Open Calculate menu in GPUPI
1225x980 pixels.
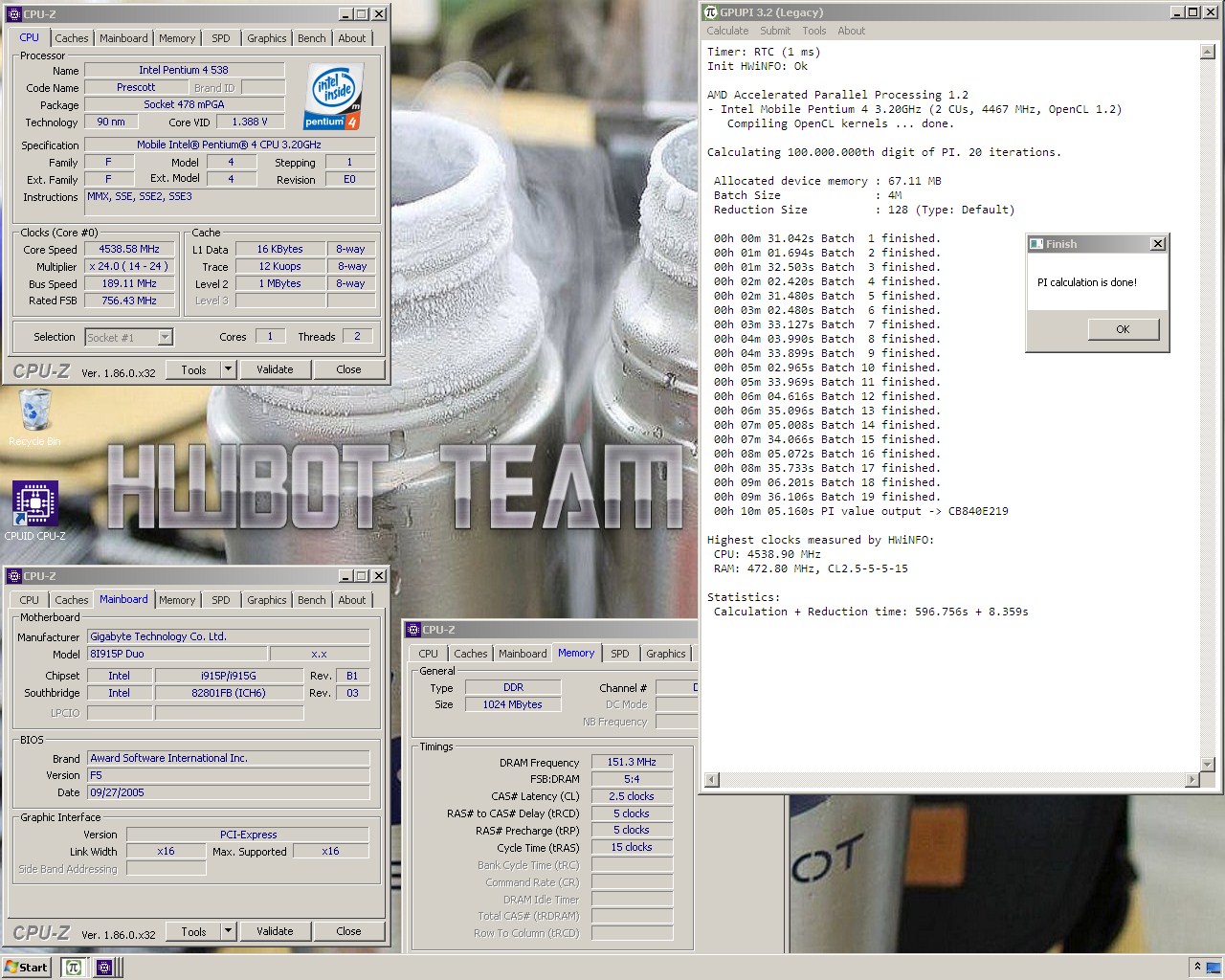click(x=727, y=31)
